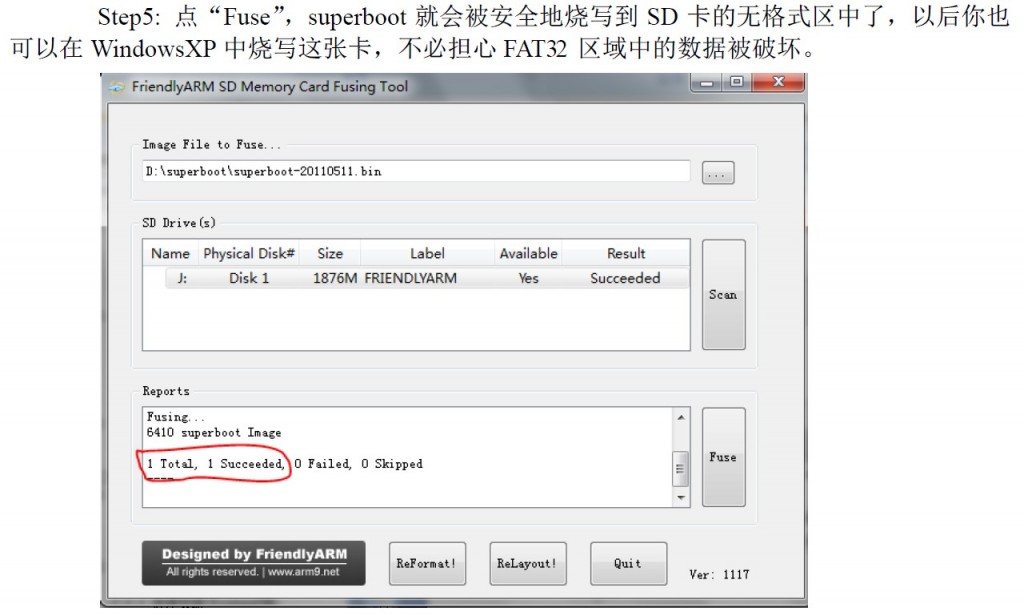This screenshot has height=616, width=1024.
Task: Open the Designed by FriendlyARM banner
Action: coord(254,563)
